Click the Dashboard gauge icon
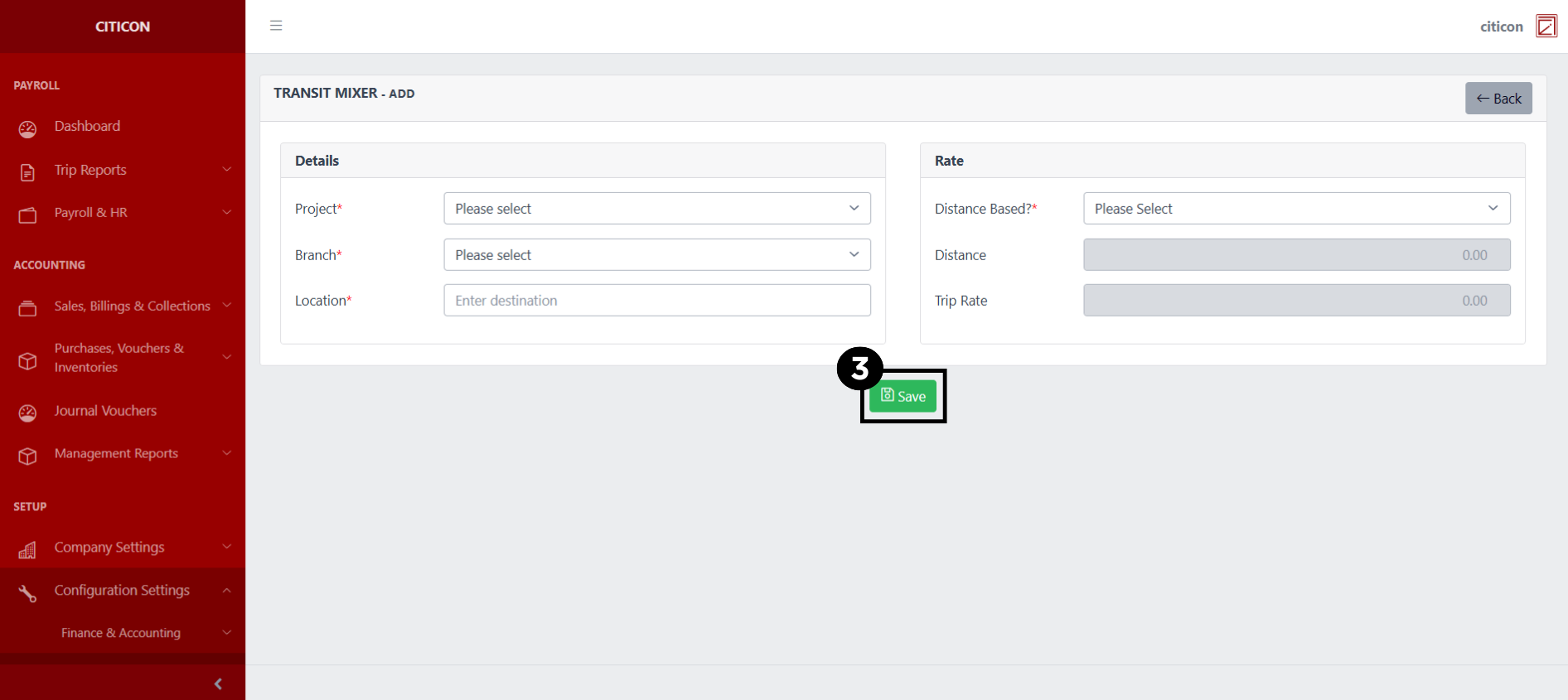Viewport: 1568px width, 700px height. (x=27, y=128)
